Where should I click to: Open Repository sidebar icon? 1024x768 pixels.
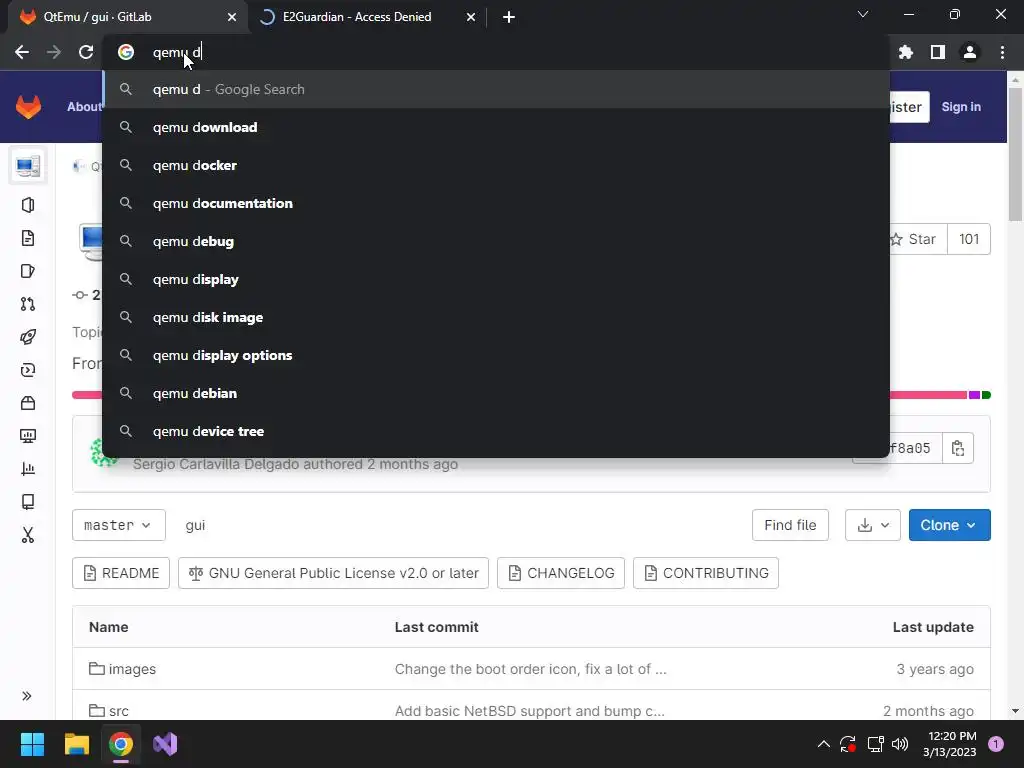tap(27, 238)
